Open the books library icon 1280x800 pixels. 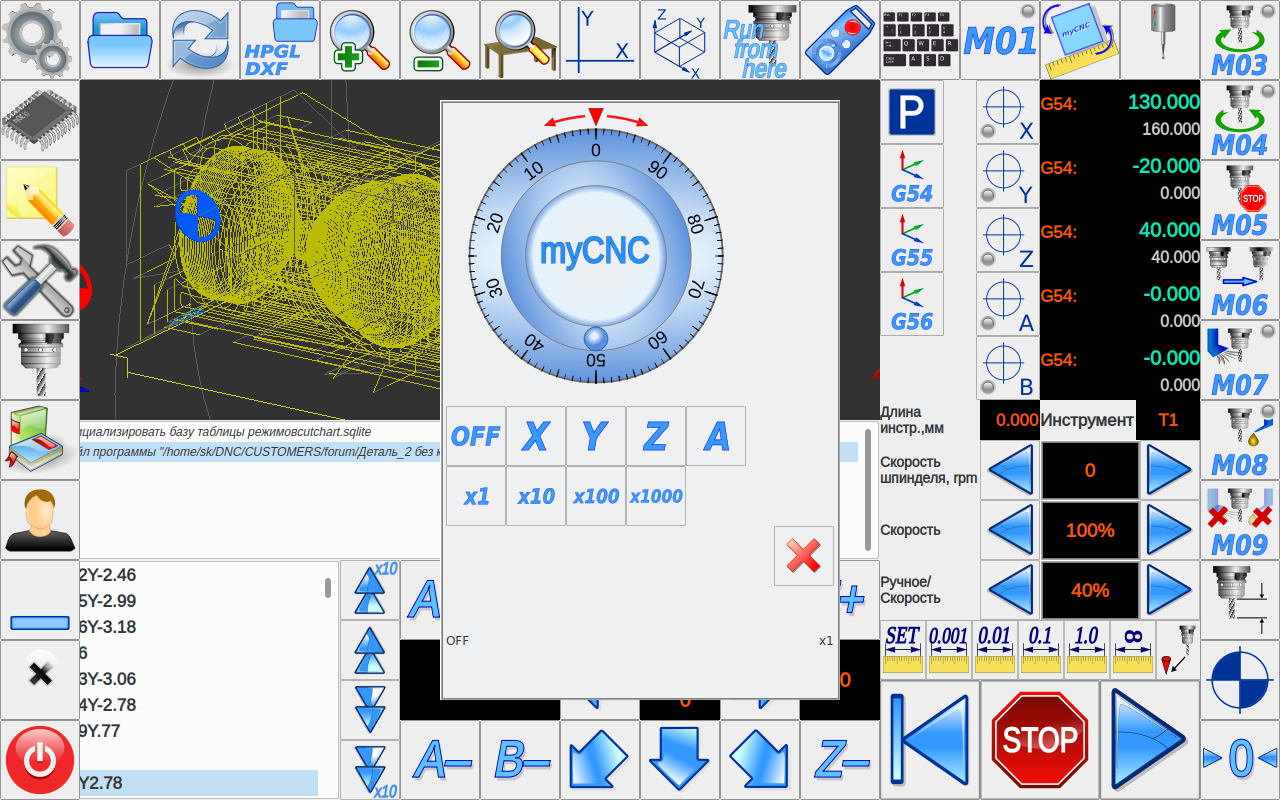pos(40,440)
